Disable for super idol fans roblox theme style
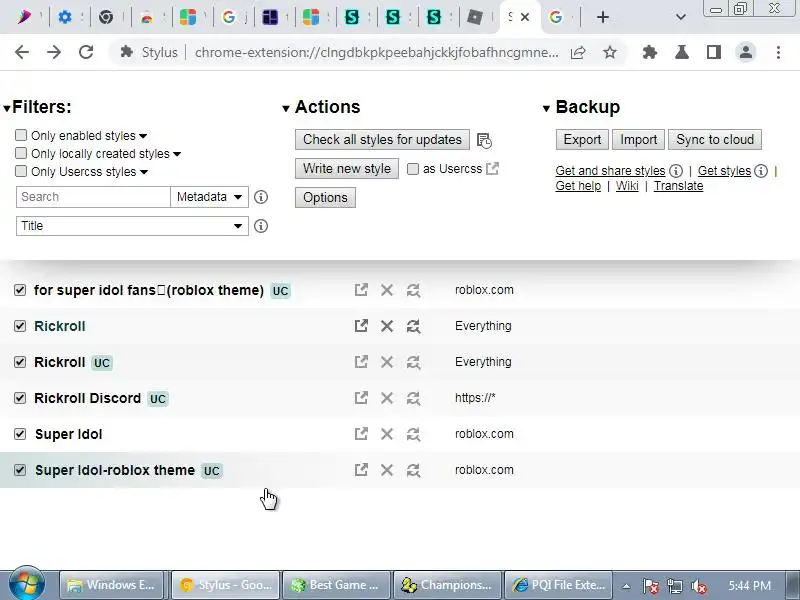800x600 pixels. click(20, 290)
